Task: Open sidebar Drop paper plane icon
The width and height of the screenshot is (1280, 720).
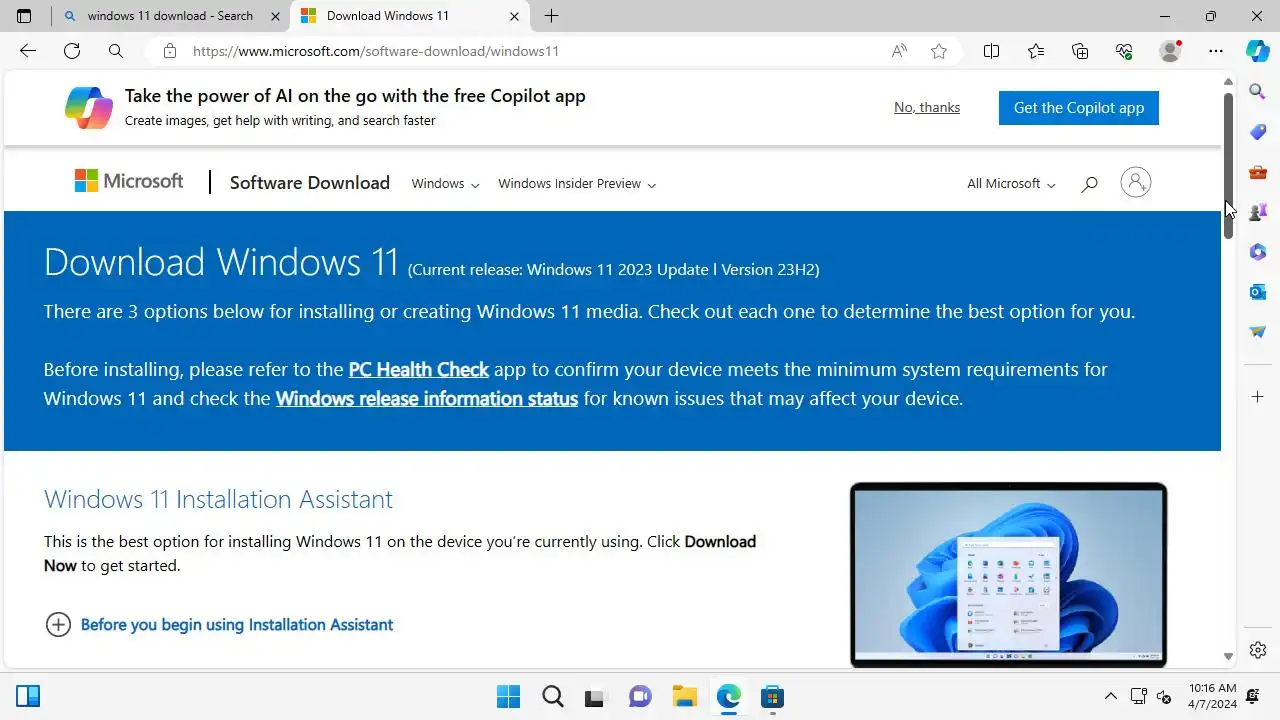Action: tap(1258, 332)
